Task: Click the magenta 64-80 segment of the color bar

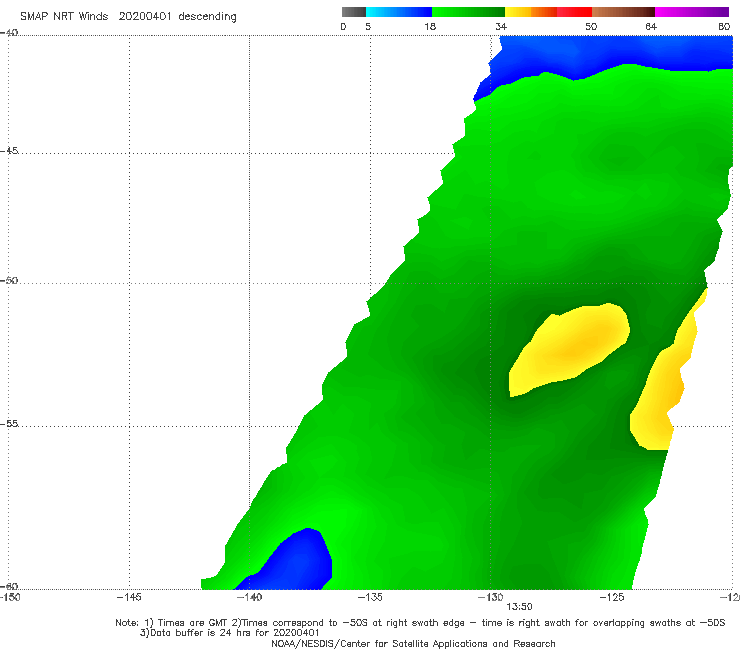Action: pyautogui.click(x=692, y=12)
